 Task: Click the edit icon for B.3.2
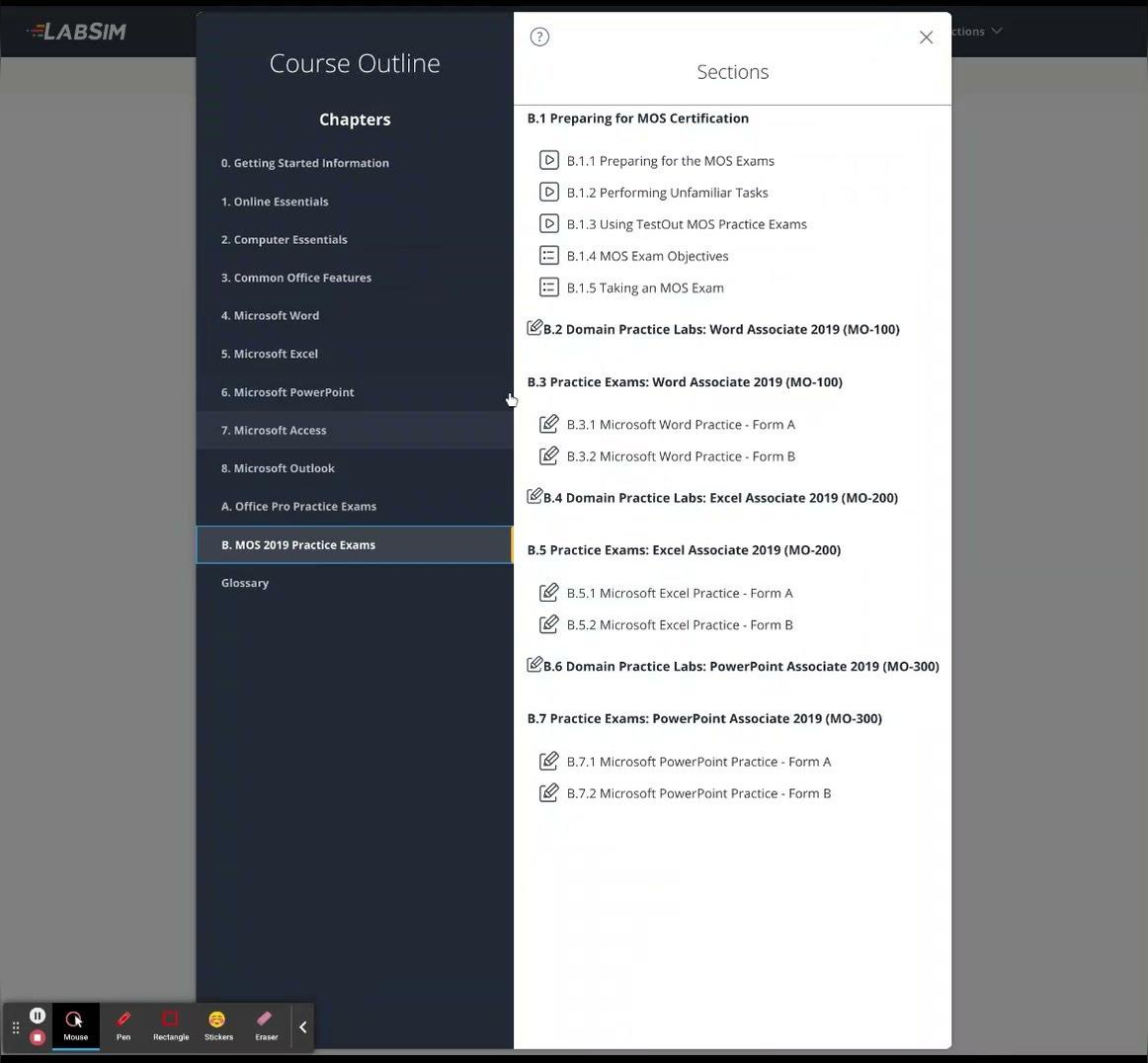point(549,455)
